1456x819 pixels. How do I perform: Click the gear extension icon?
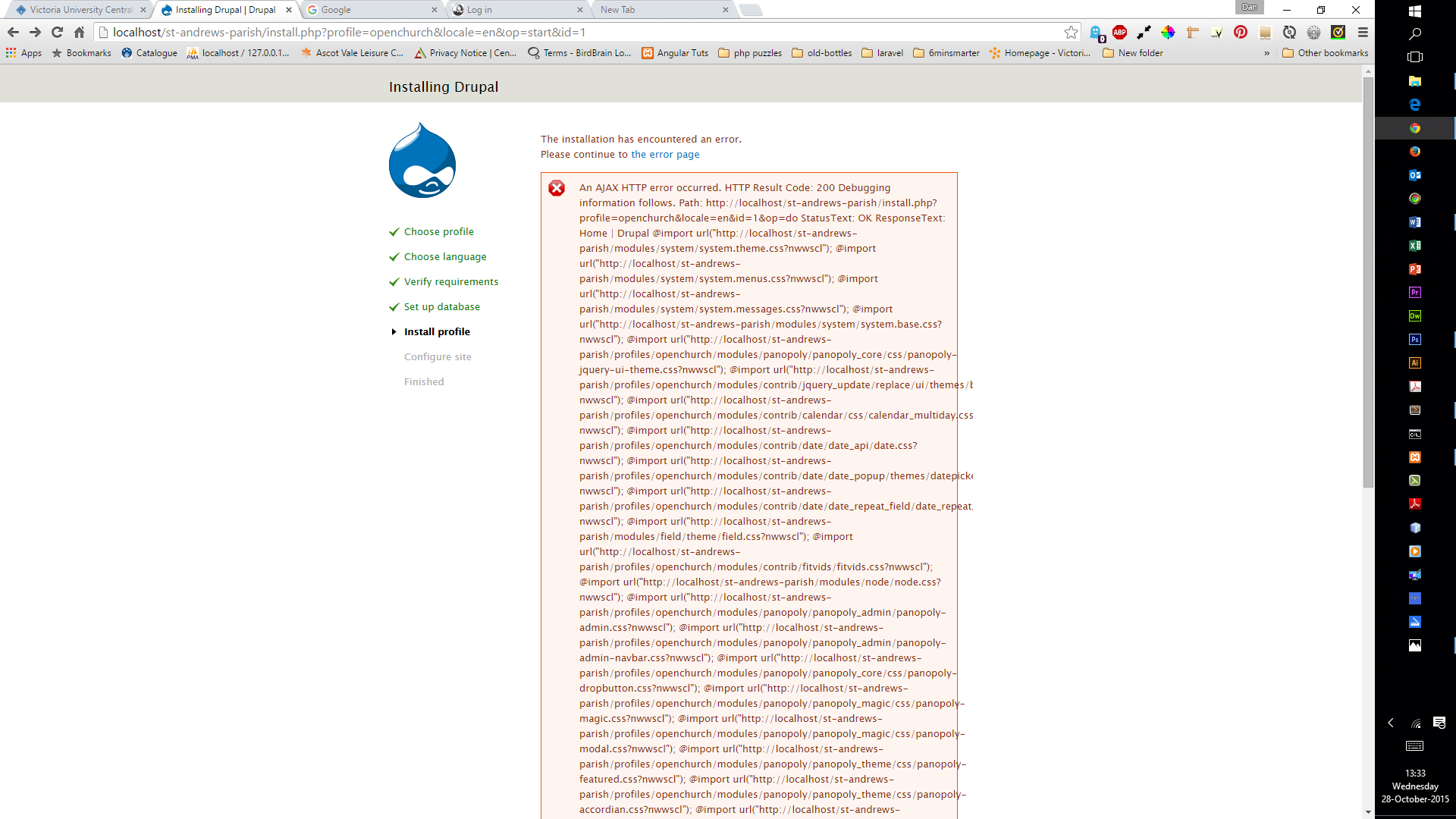pos(1313,32)
